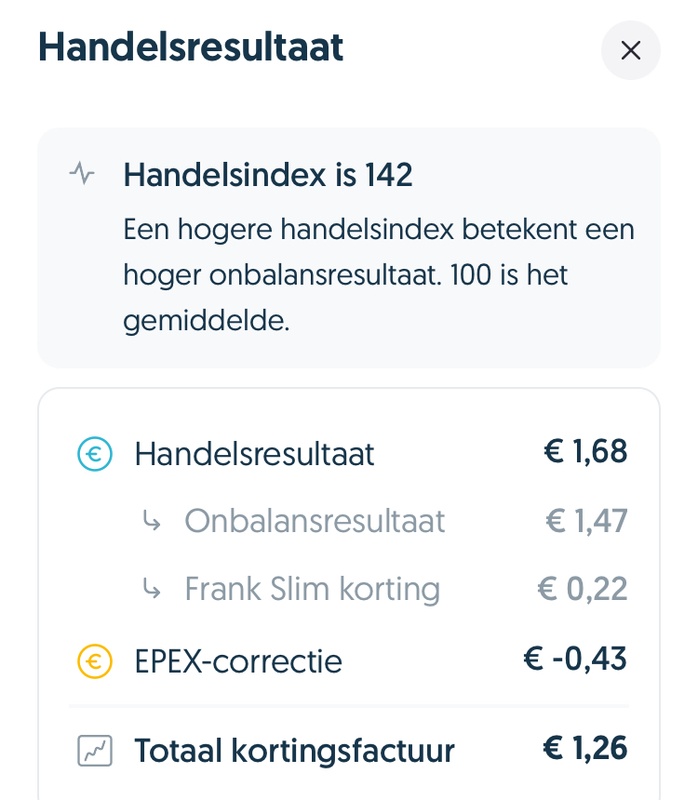Select the Handelsindex is 142 heading

(267, 175)
